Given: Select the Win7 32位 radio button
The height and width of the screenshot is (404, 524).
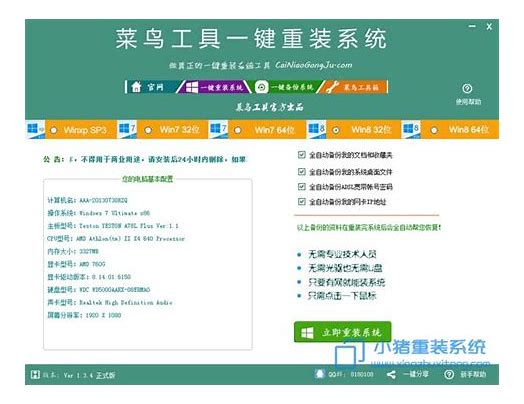Looking at the screenshot, I should pyautogui.click(x=148, y=130).
